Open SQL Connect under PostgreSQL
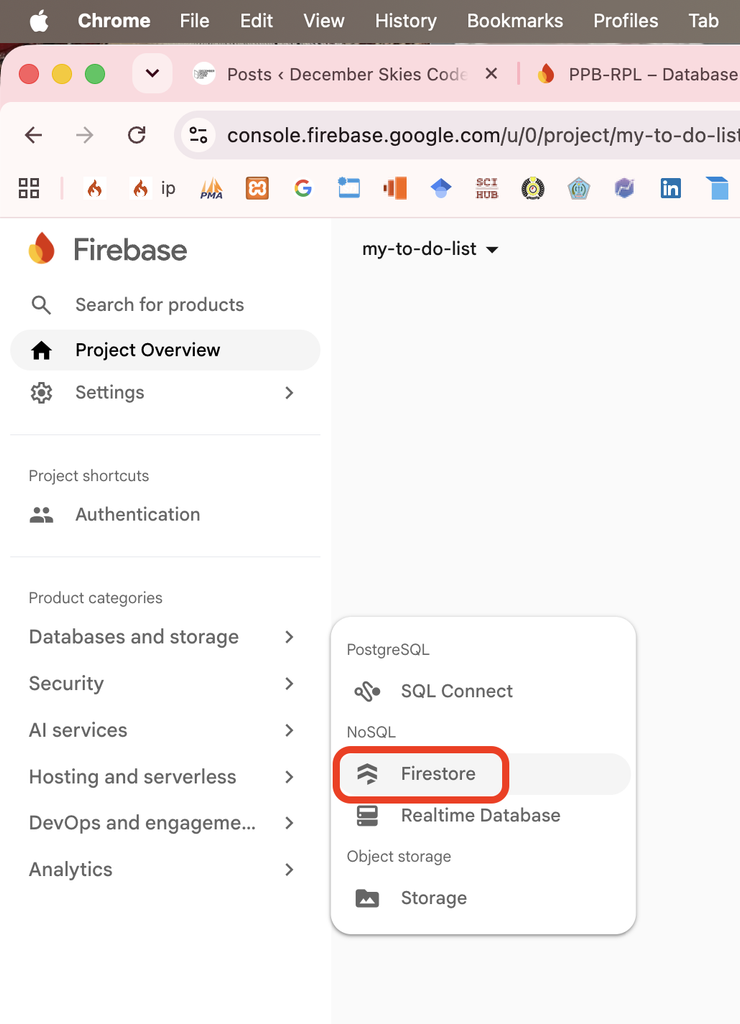The height and width of the screenshot is (1024, 740). pyautogui.click(x=483, y=691)
